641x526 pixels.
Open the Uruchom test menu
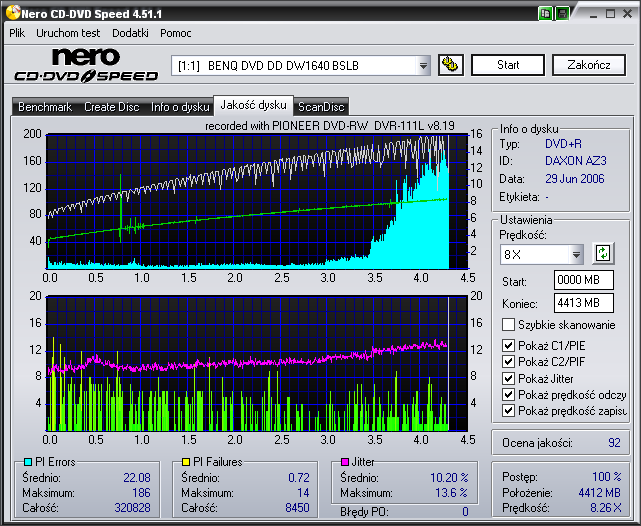click(x=68, y=33)
